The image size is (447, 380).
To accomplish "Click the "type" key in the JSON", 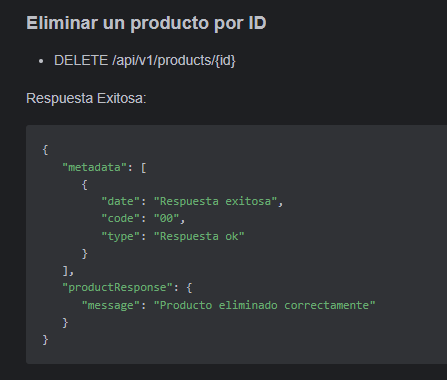I will pos(120,236).
